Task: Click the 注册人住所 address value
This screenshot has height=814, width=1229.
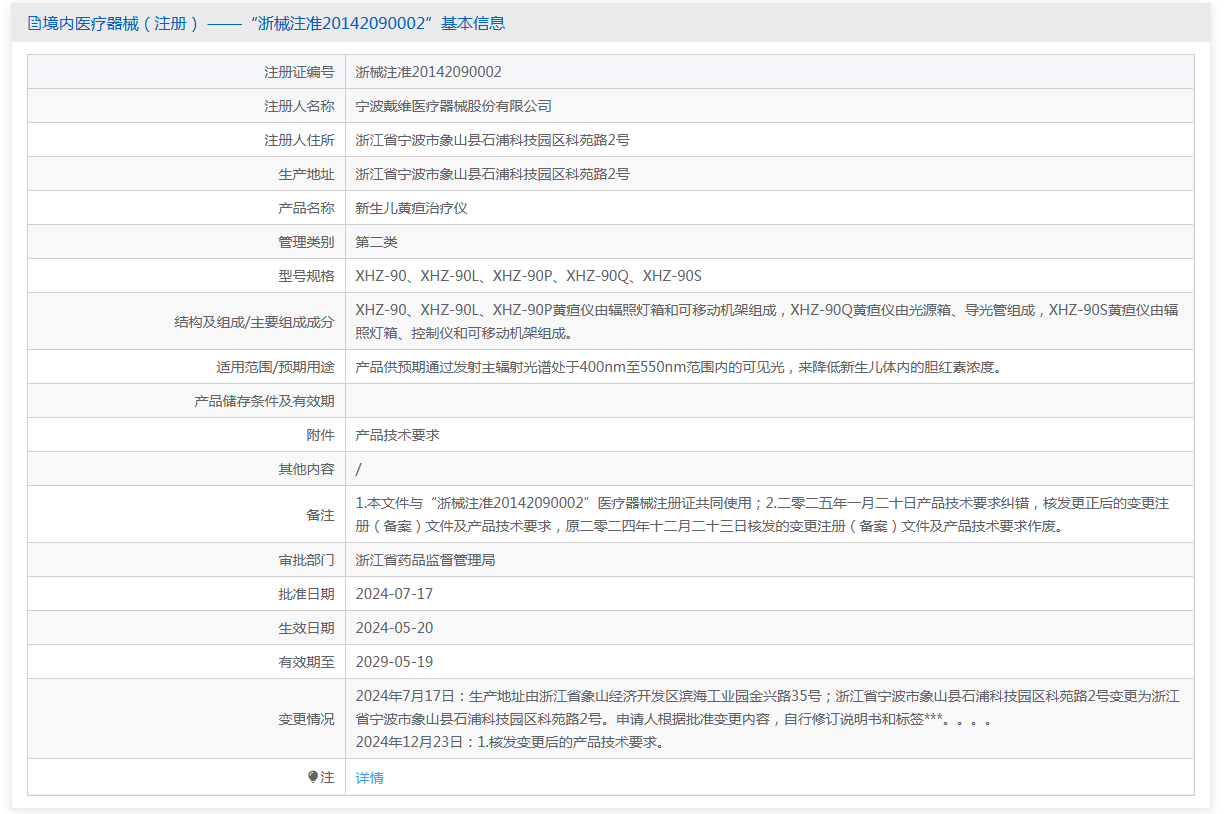Action: point(492,140)
